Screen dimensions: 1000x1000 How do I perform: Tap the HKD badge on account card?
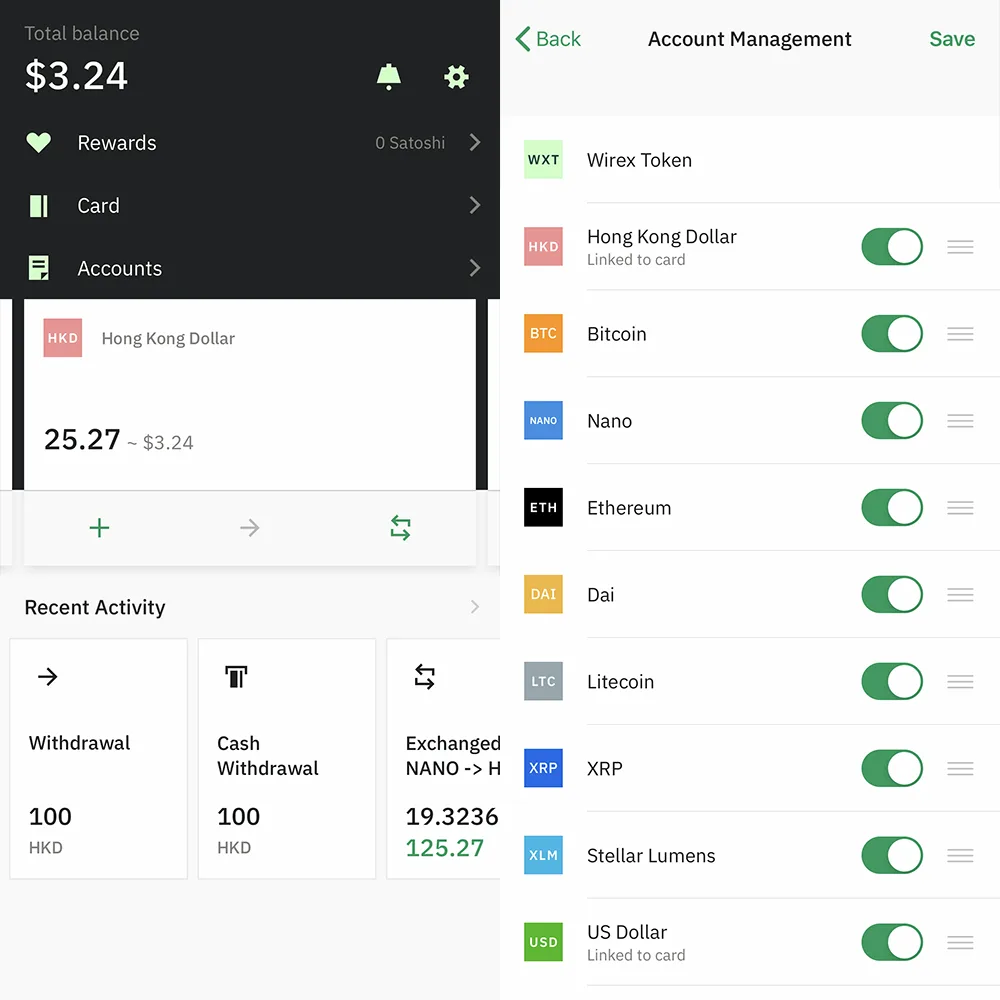(x=62, y=337)
